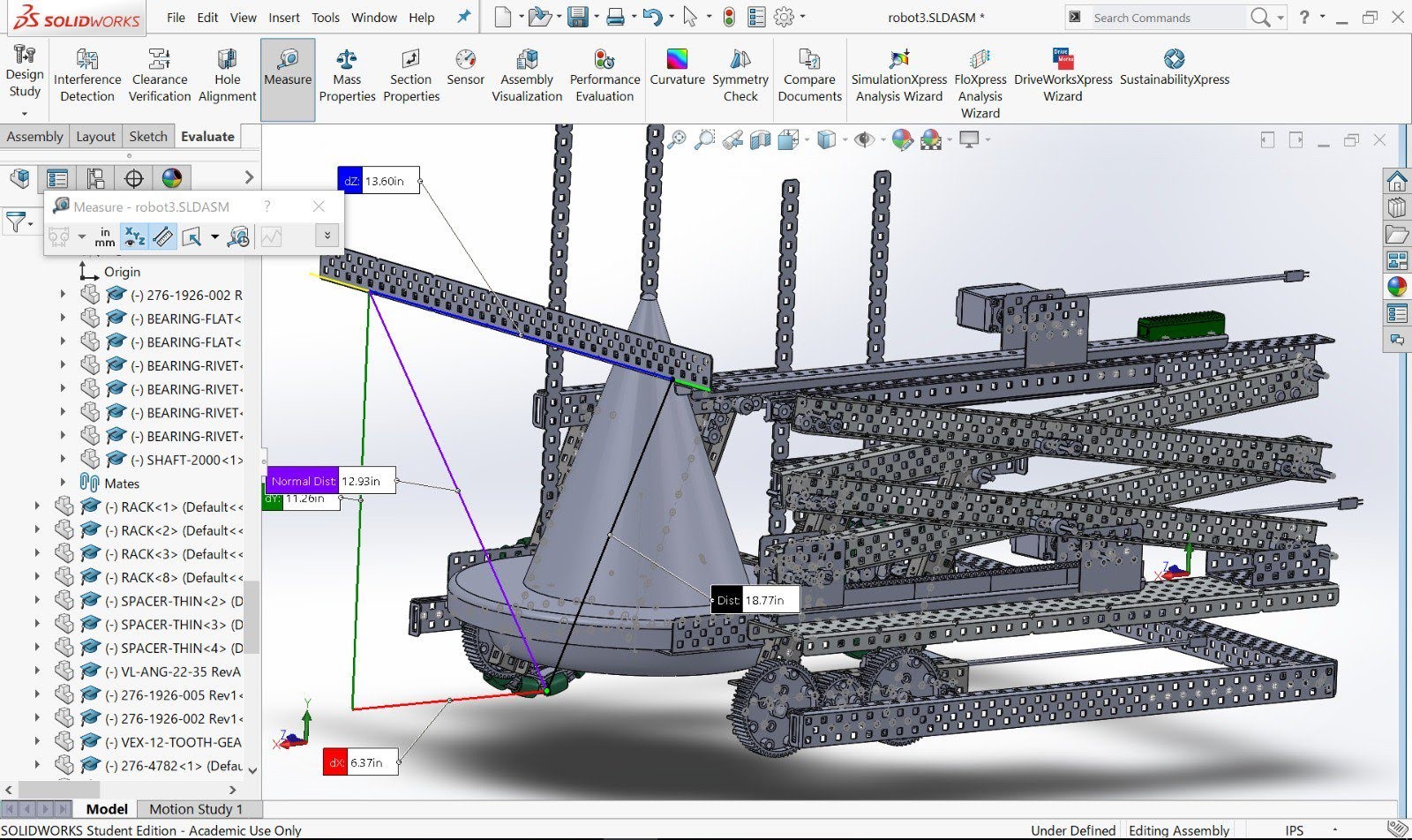Open DimXpertManager crosshair tab

pos(133,178)
